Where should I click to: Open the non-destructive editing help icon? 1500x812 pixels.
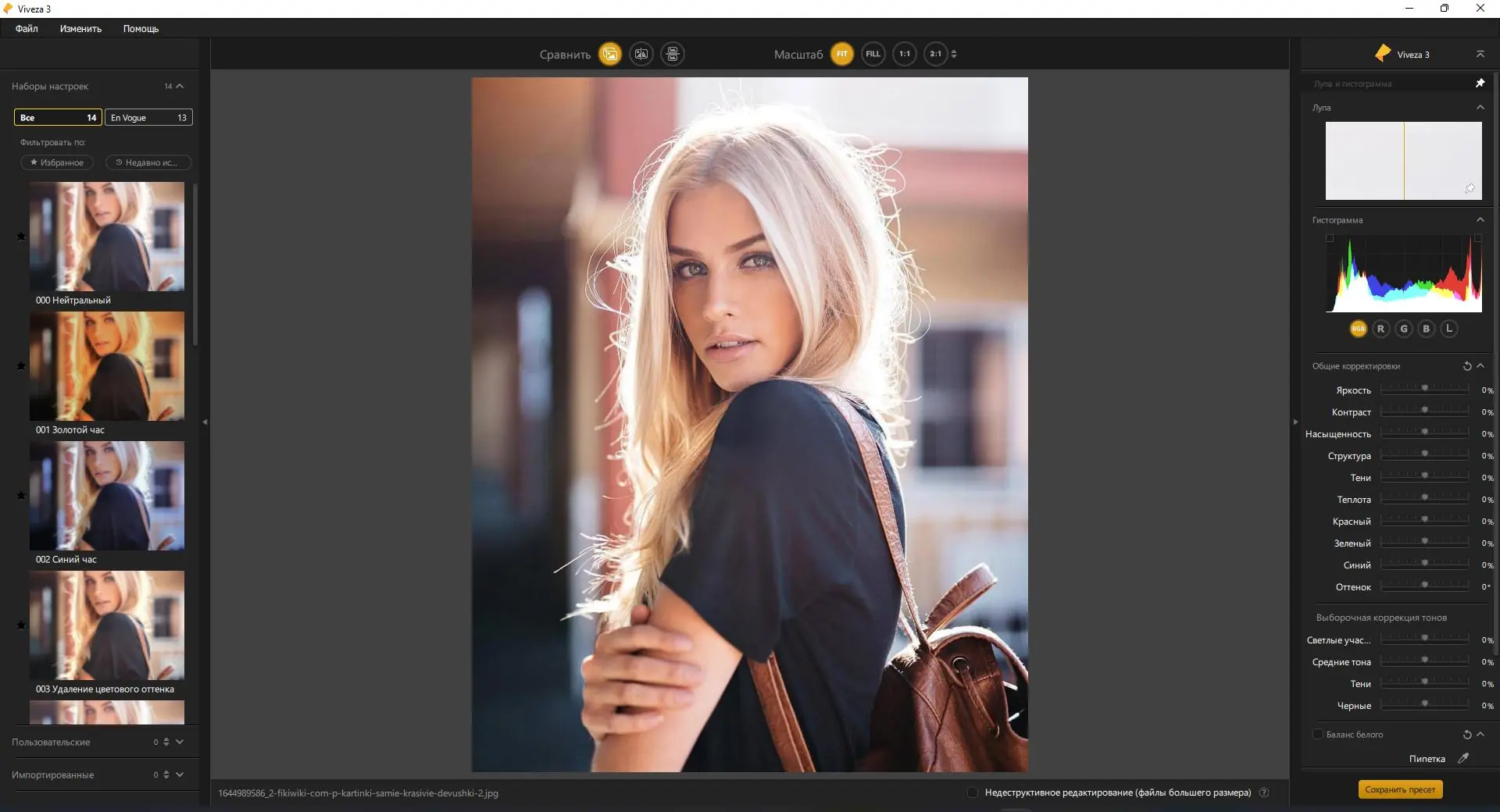(x=1264, y=792)
